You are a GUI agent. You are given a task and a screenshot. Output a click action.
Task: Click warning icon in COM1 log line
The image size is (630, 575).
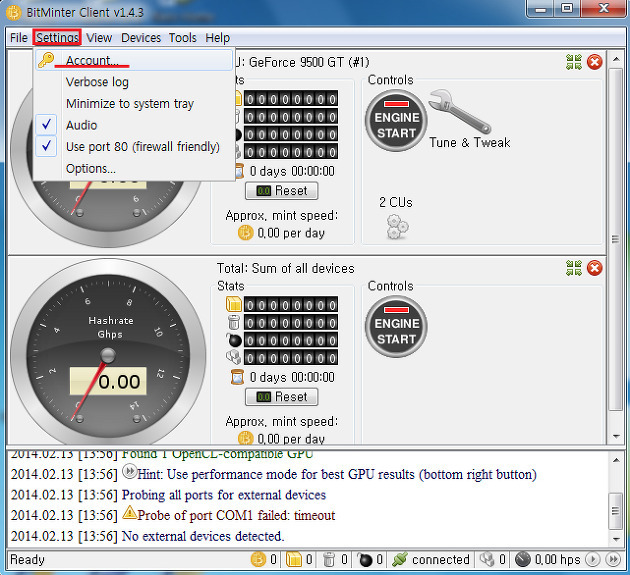click(x=129, y=512)
